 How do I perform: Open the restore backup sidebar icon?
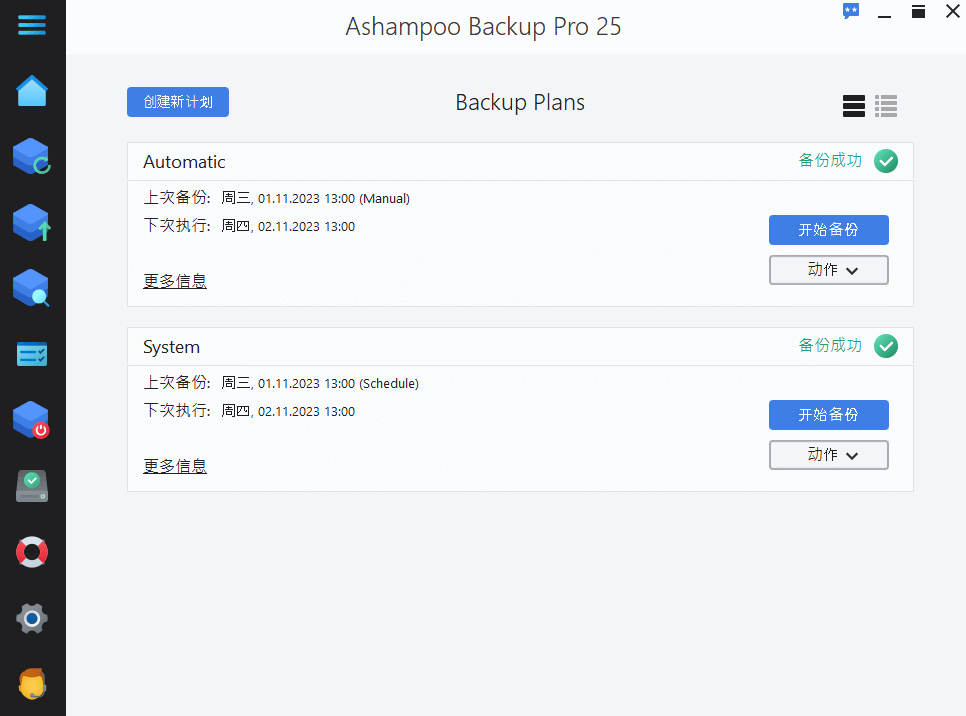(32, 222)
